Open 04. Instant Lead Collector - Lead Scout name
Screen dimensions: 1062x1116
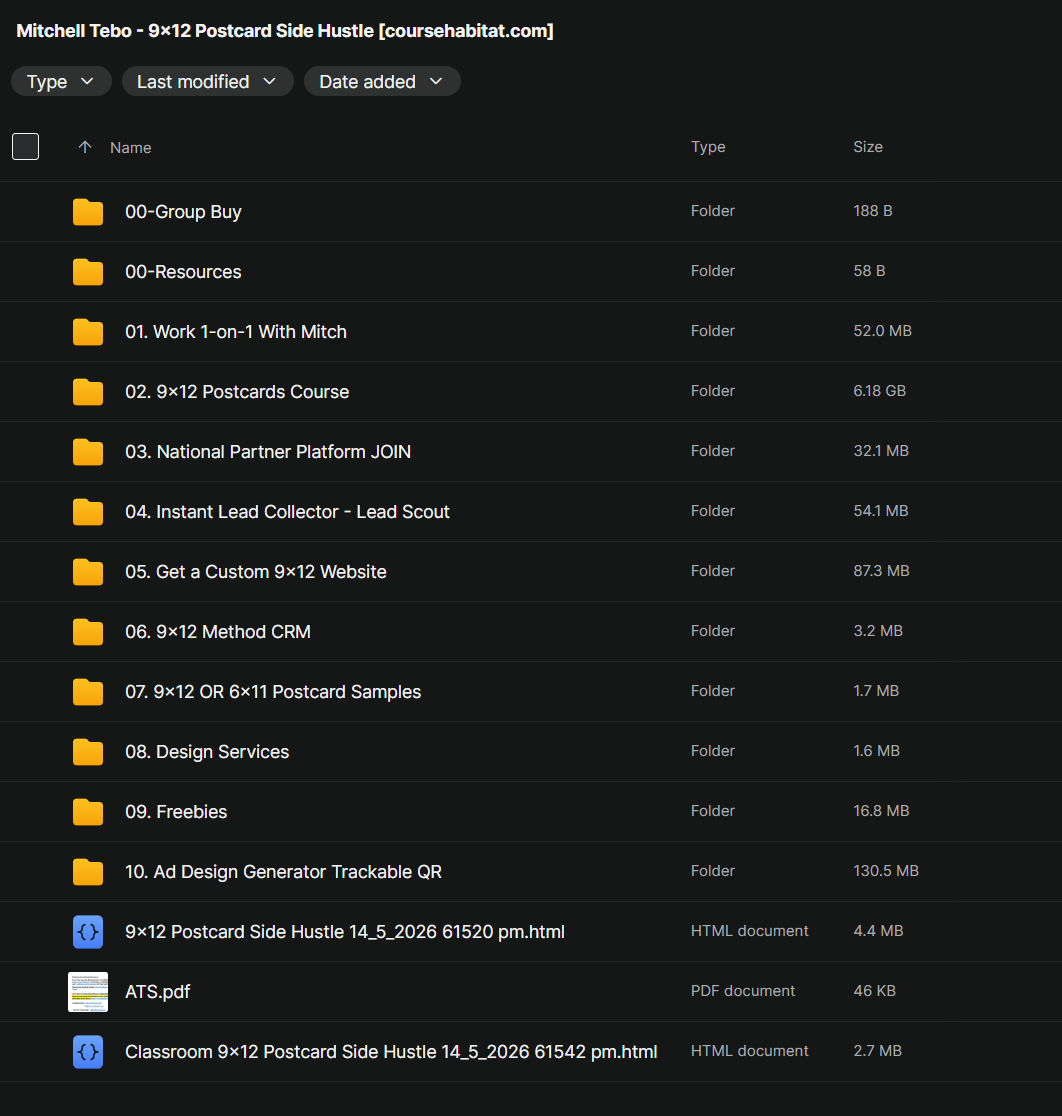click(x=288, y=512)
